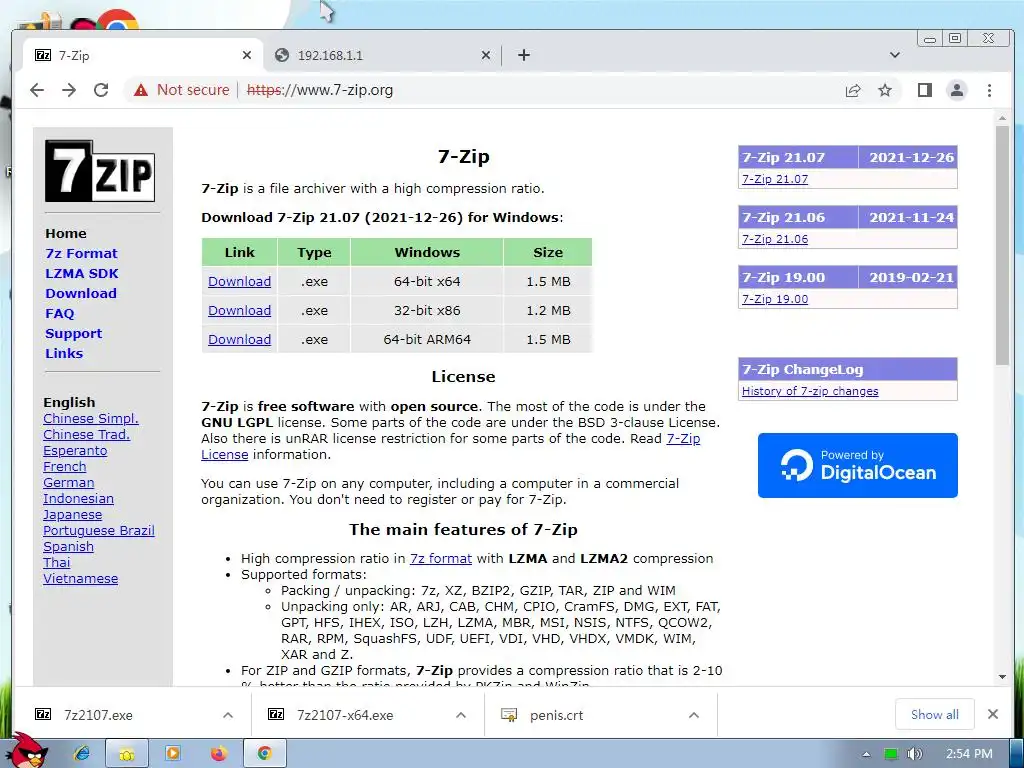Expand options for 7z2107.exe download
This screenshot has width=1024, height=768.
[x=228, y=715]
